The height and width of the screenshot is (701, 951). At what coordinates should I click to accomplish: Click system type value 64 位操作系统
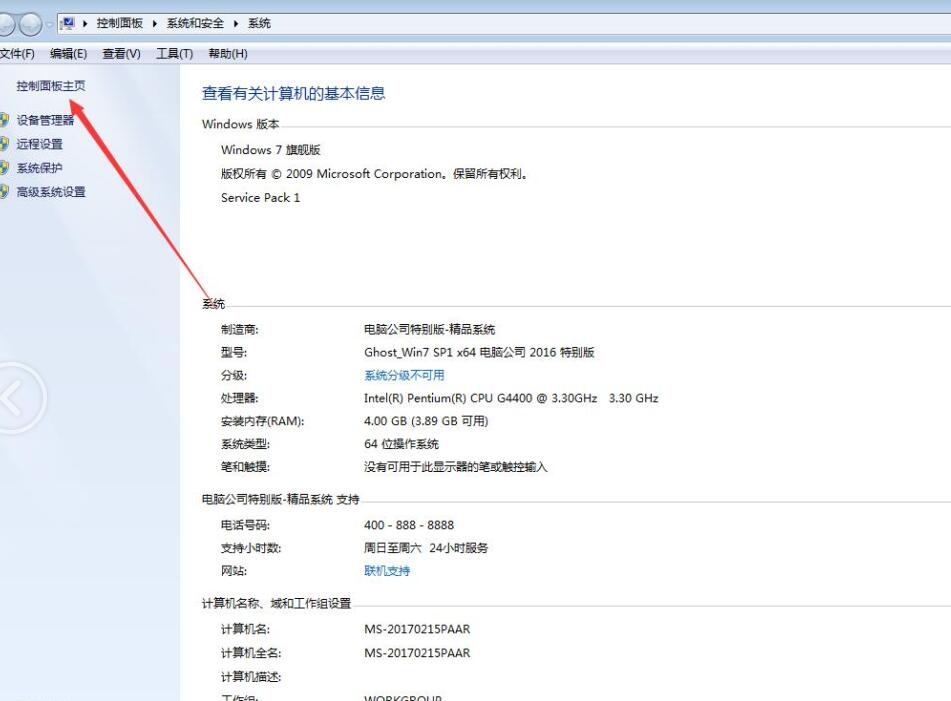(x=401, y=444)
